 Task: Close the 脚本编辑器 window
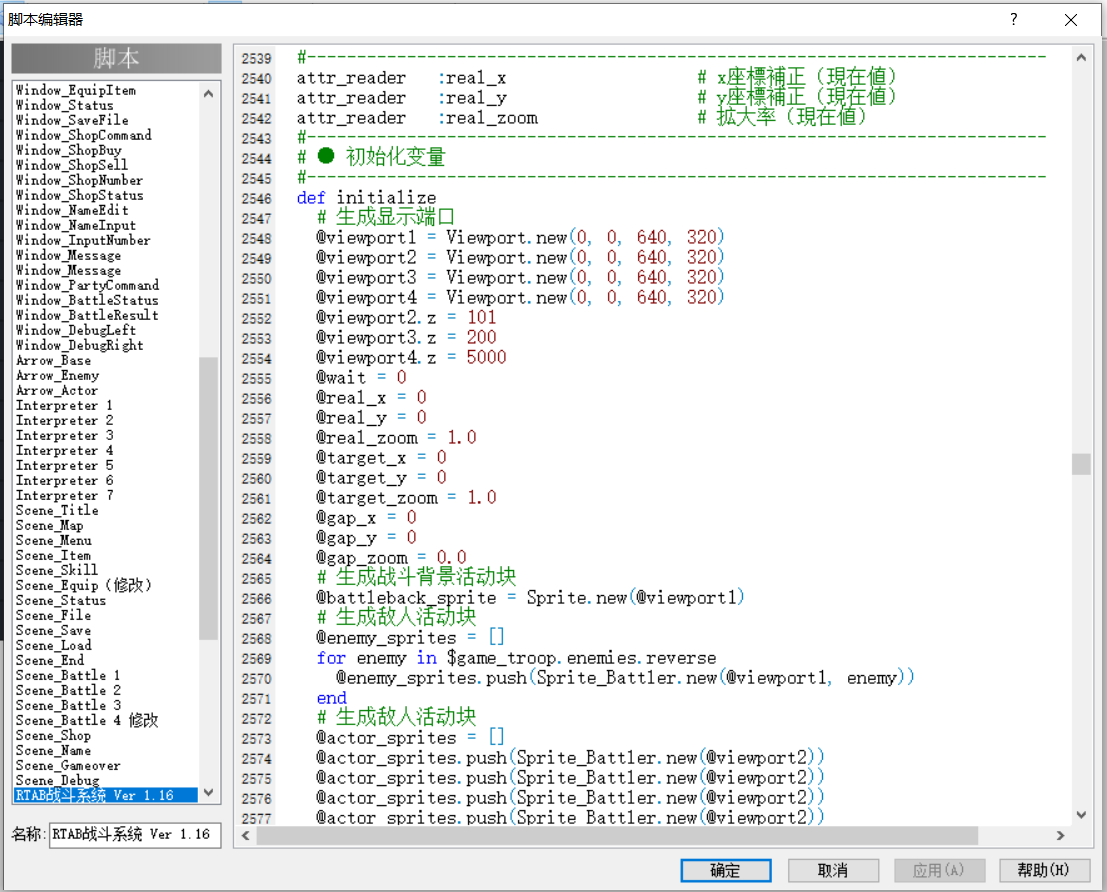pyautogui.click(x=1070, y=20)
